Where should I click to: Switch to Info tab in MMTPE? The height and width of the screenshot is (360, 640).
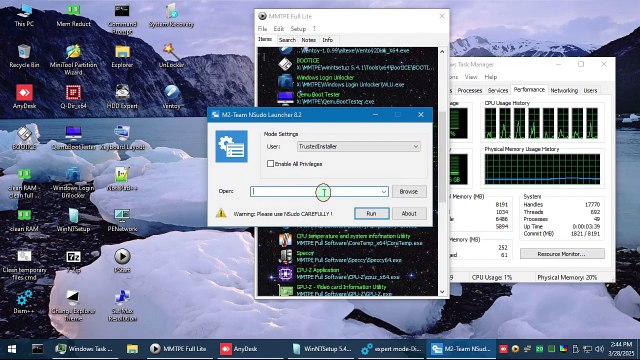click(327, 40)
